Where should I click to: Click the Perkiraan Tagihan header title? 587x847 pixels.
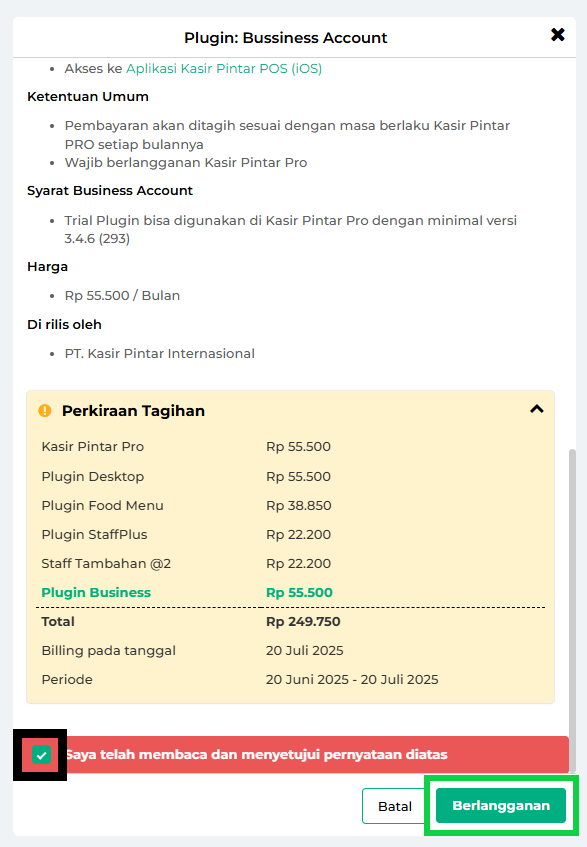pyautogui.click(x=133, y=411)
